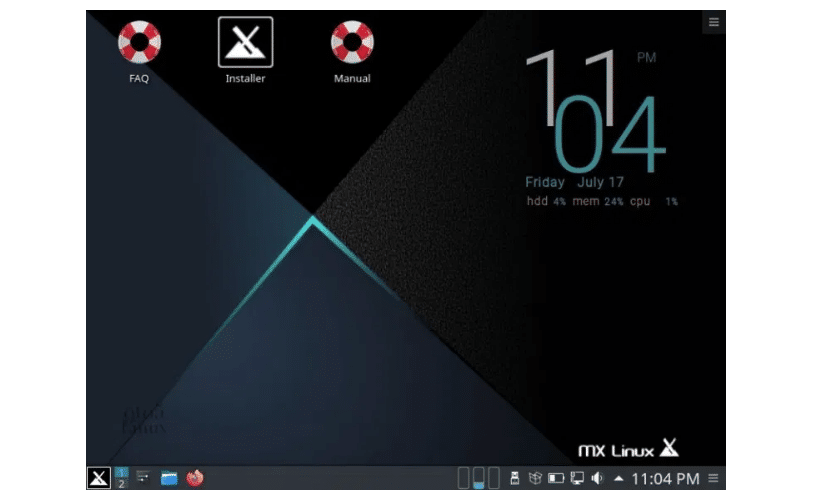Open panel options hamburger at taskbar end

713,479
